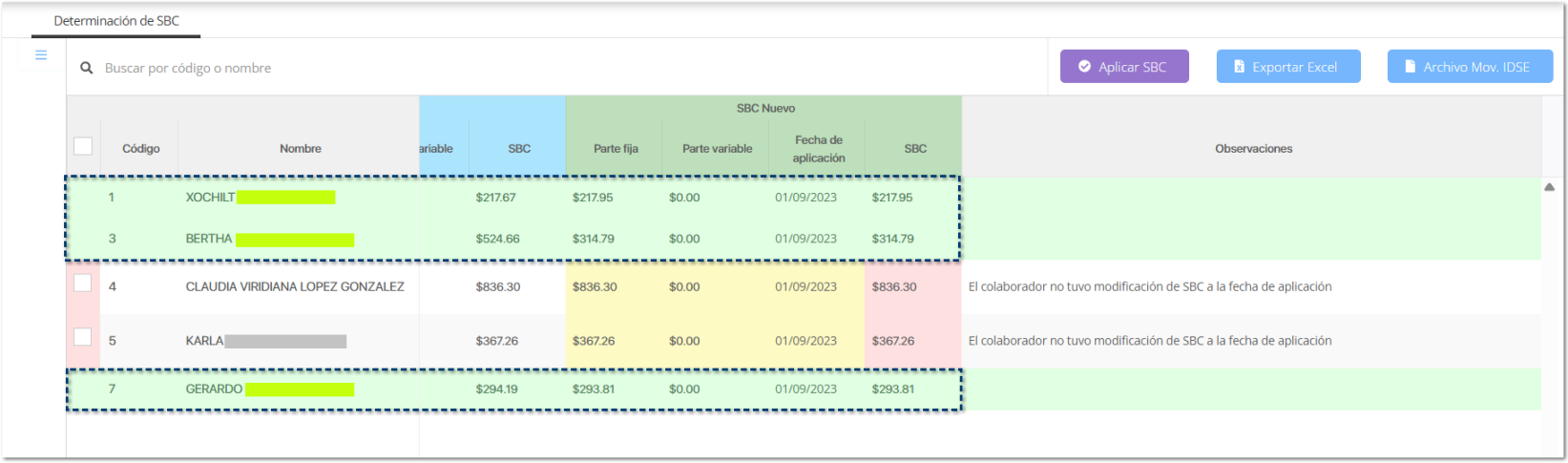The width and height of the screenshot is (1568, 463).
Task: Click the Exportar Excel button
Action: coord(1287,67)
